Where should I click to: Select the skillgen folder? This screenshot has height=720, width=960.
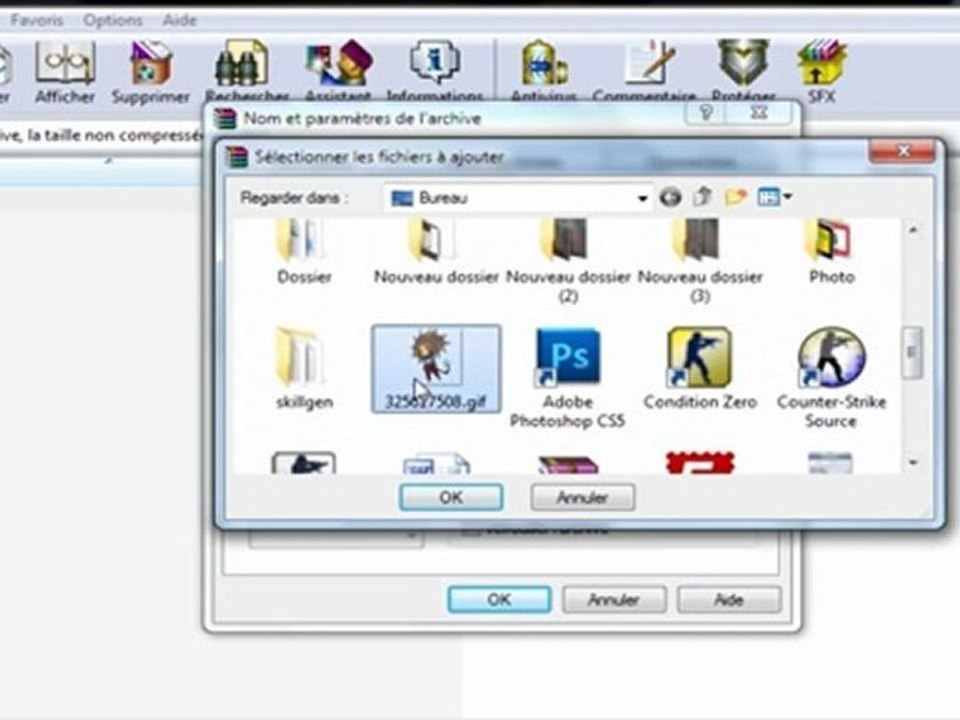click(x=304, y=369)
